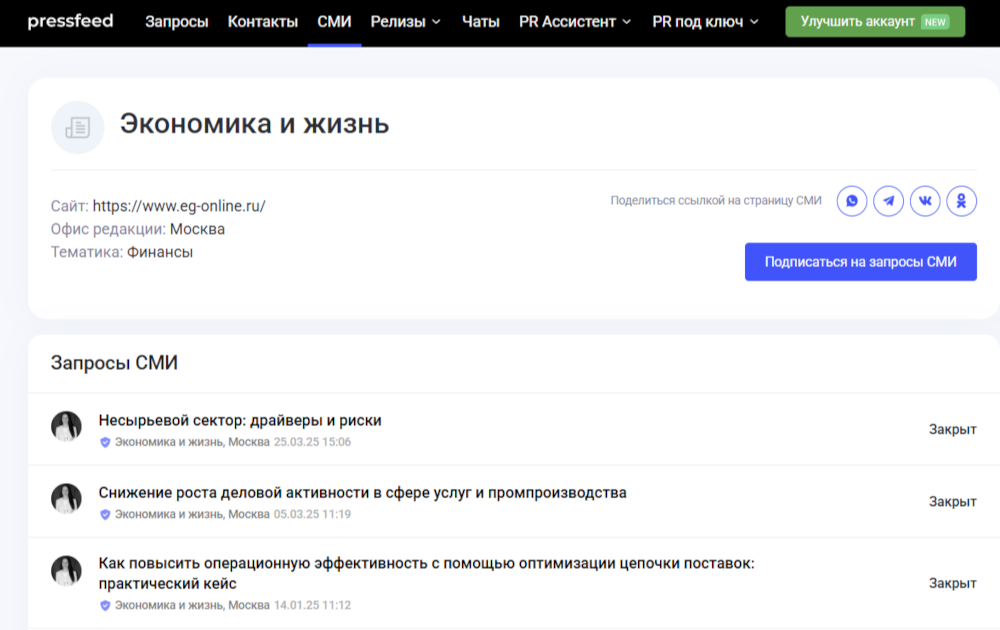The height and width of the screenshot is (630, 1000).
Task: Click verified shield icon dated 05.03.25
Action: point(105,514)
